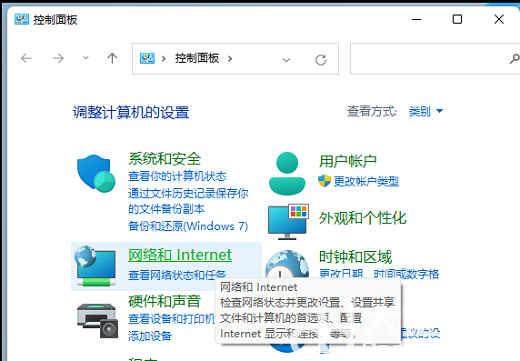The height and width of the screenshot is (361, 520).
Task: Click the search magnifier icon
Action: click(515, 59)
